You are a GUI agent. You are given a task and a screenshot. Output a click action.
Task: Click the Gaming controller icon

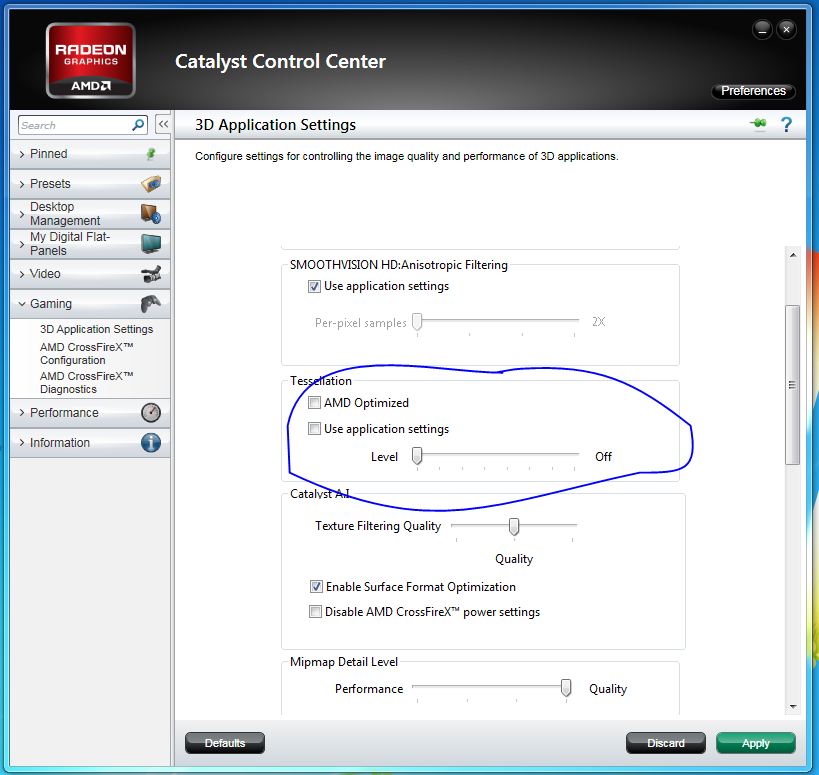[x=151, y=303]
